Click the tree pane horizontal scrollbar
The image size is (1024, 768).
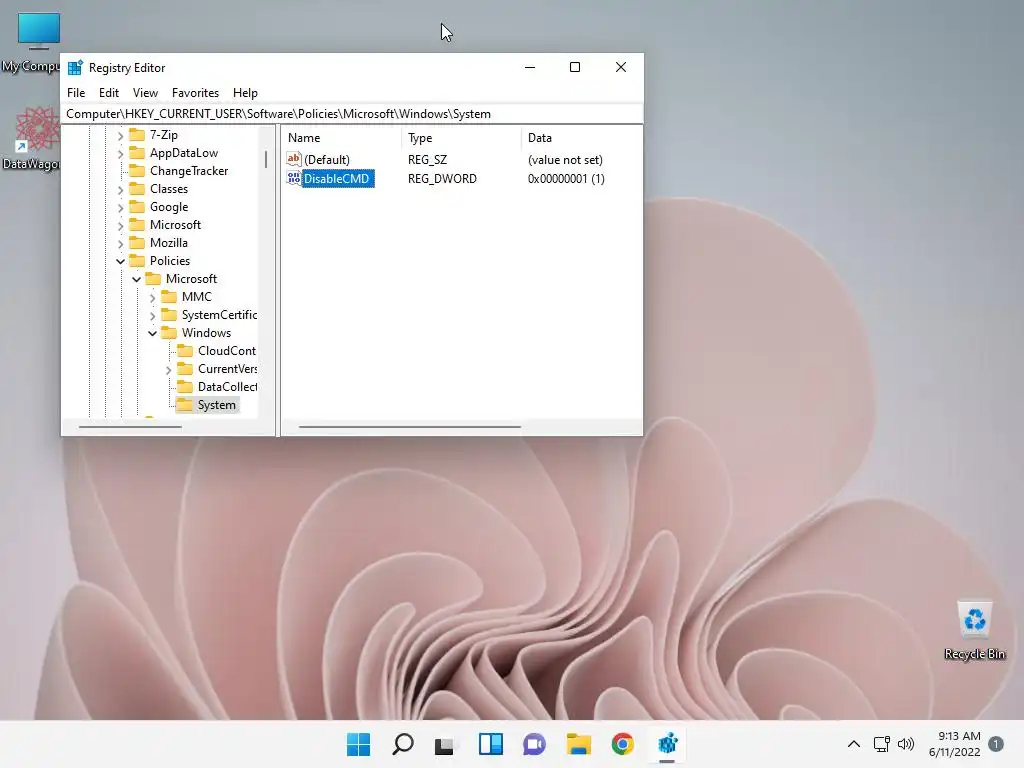130,426
